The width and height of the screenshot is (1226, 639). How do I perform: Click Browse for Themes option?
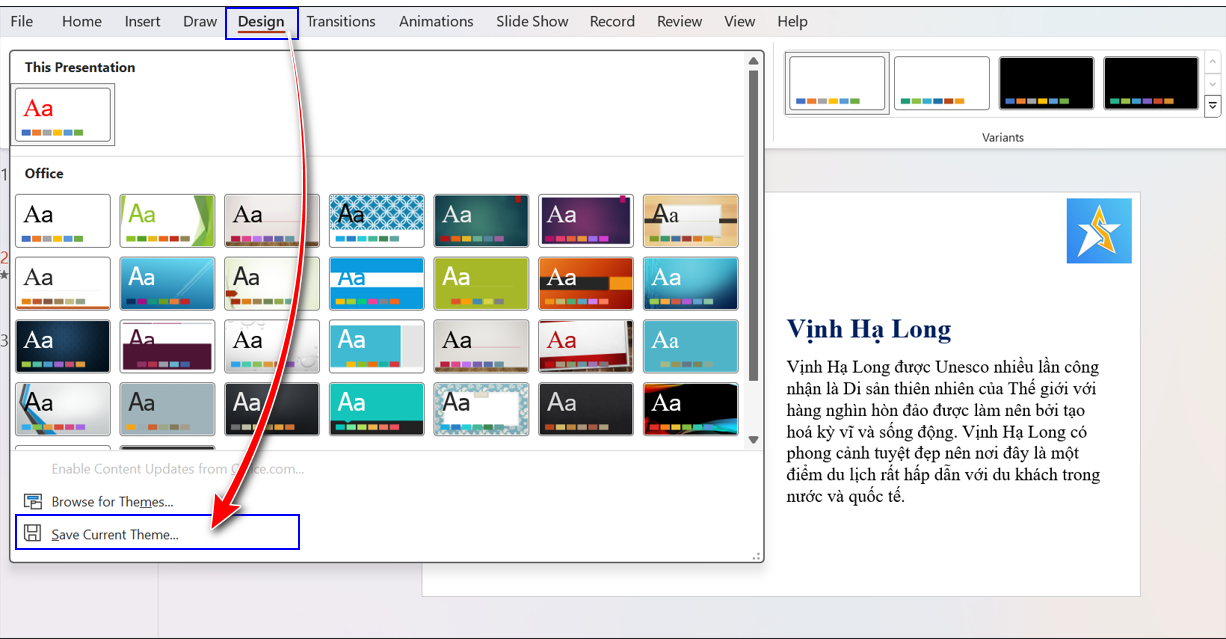pyautogui.click(x=112, y=502)
